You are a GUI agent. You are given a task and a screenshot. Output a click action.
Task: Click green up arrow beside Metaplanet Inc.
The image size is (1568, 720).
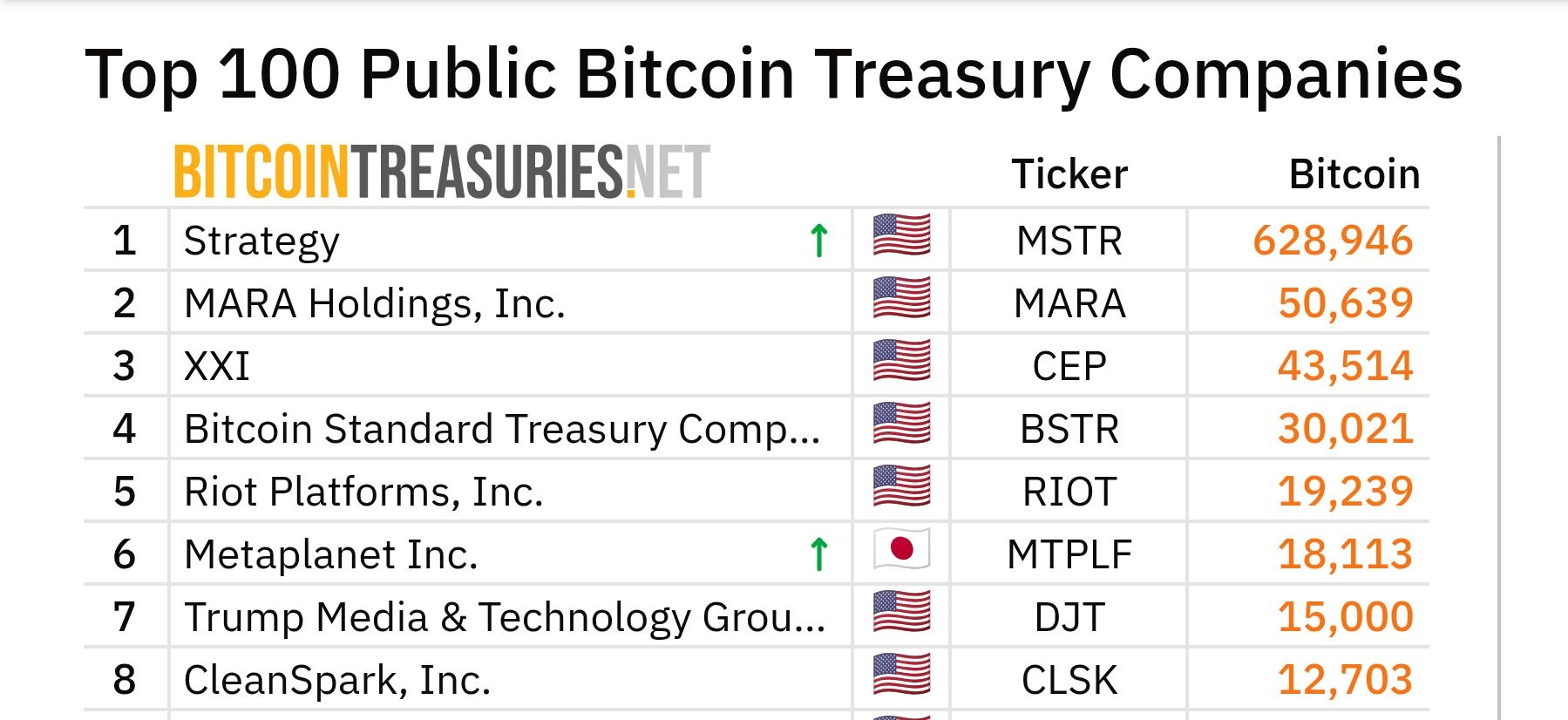click(x=818, y=554)
